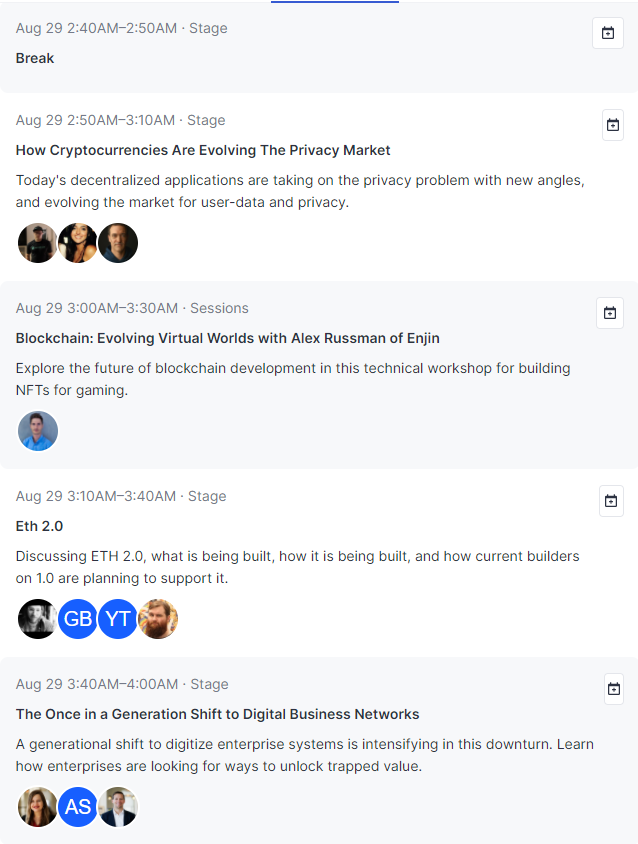Open the AS speaker avatar
This screenshot has width=638, height=844.
point(78,807)
